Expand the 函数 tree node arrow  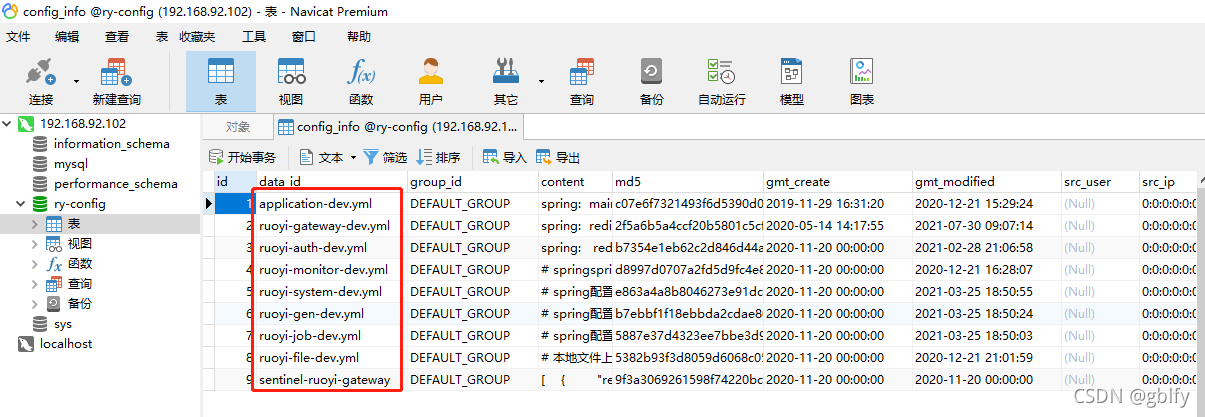pyautogui.click(x=36, y=264)
